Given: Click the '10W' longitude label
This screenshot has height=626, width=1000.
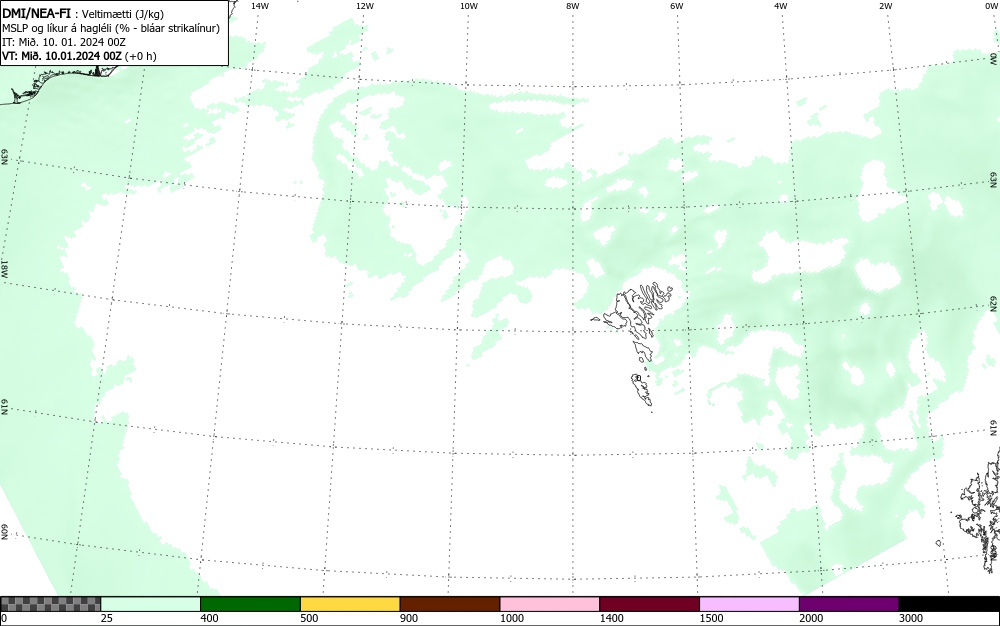Looking at the screenshot, I should pyautogui.click(x=469, y=6).
